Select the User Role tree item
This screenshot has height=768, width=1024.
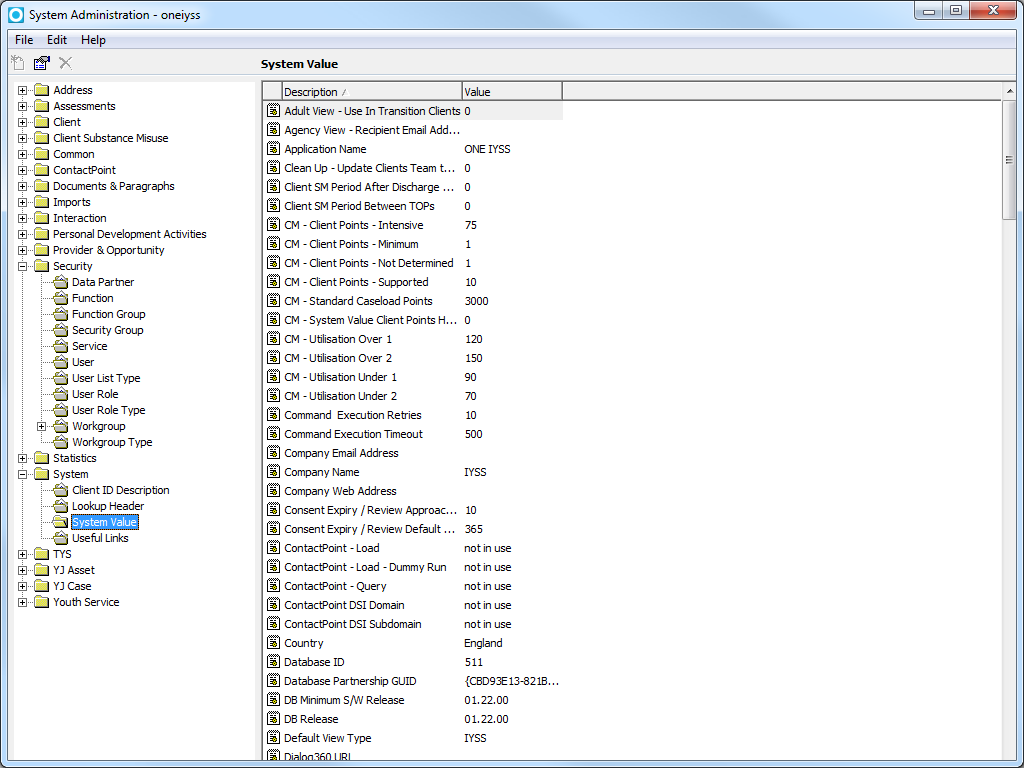point(95,394)
